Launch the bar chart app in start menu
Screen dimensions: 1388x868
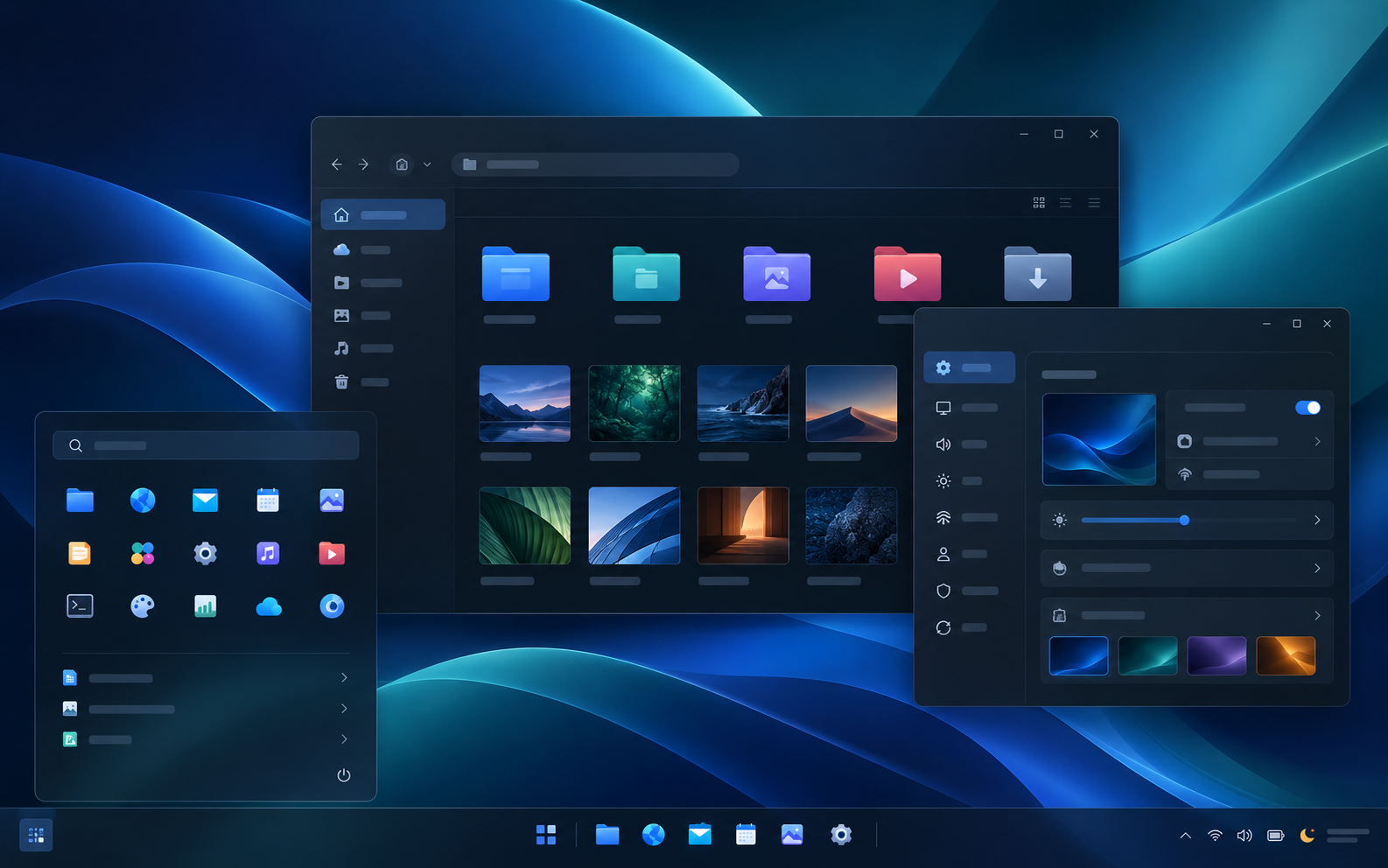(x=205, y=605)
